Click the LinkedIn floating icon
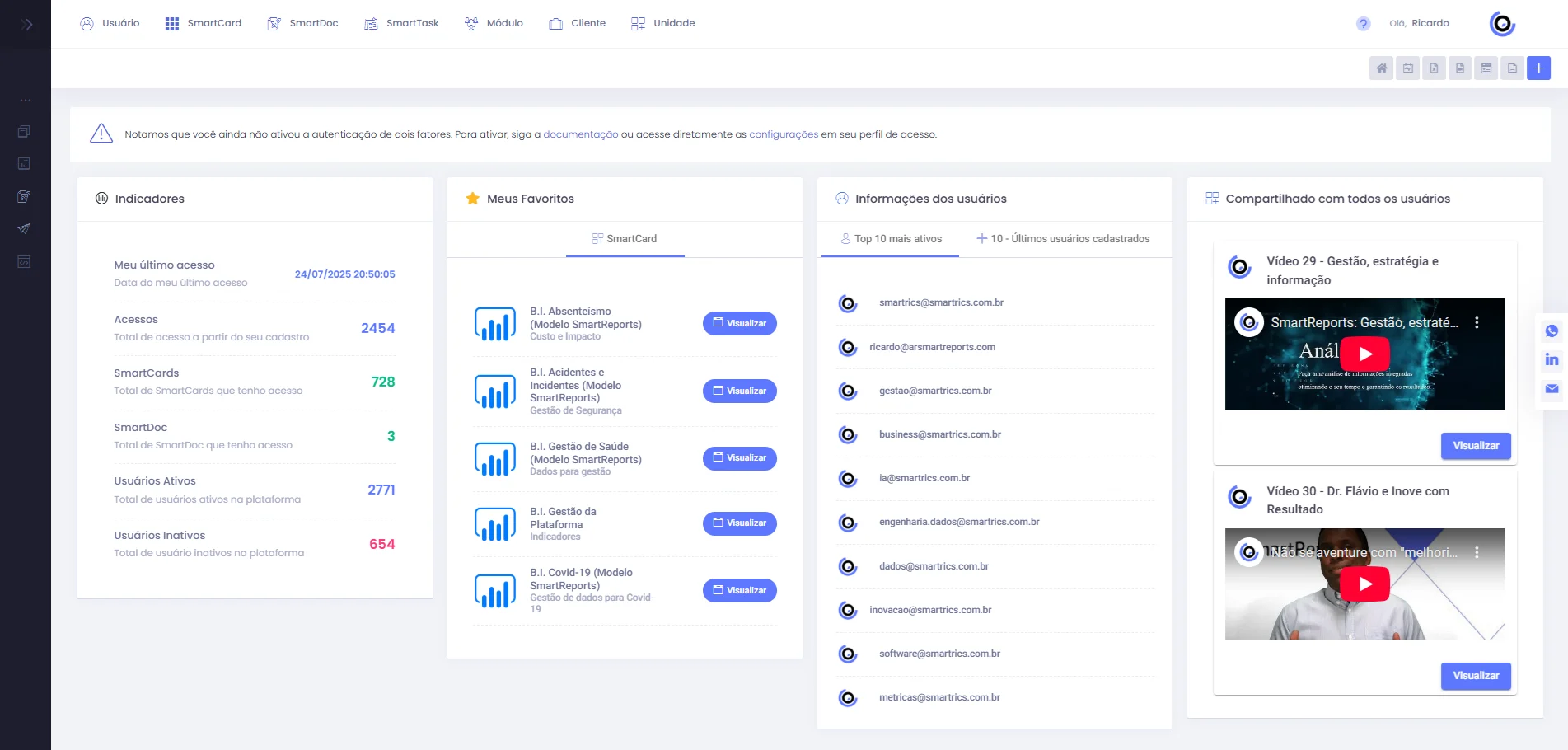 1552,360
